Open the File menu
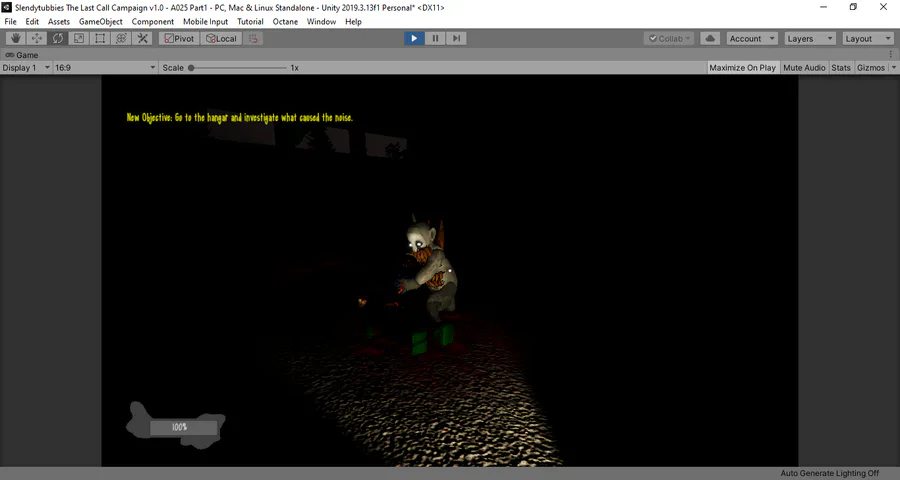Viewport: 900px width, 480px height. coord(10,21)
